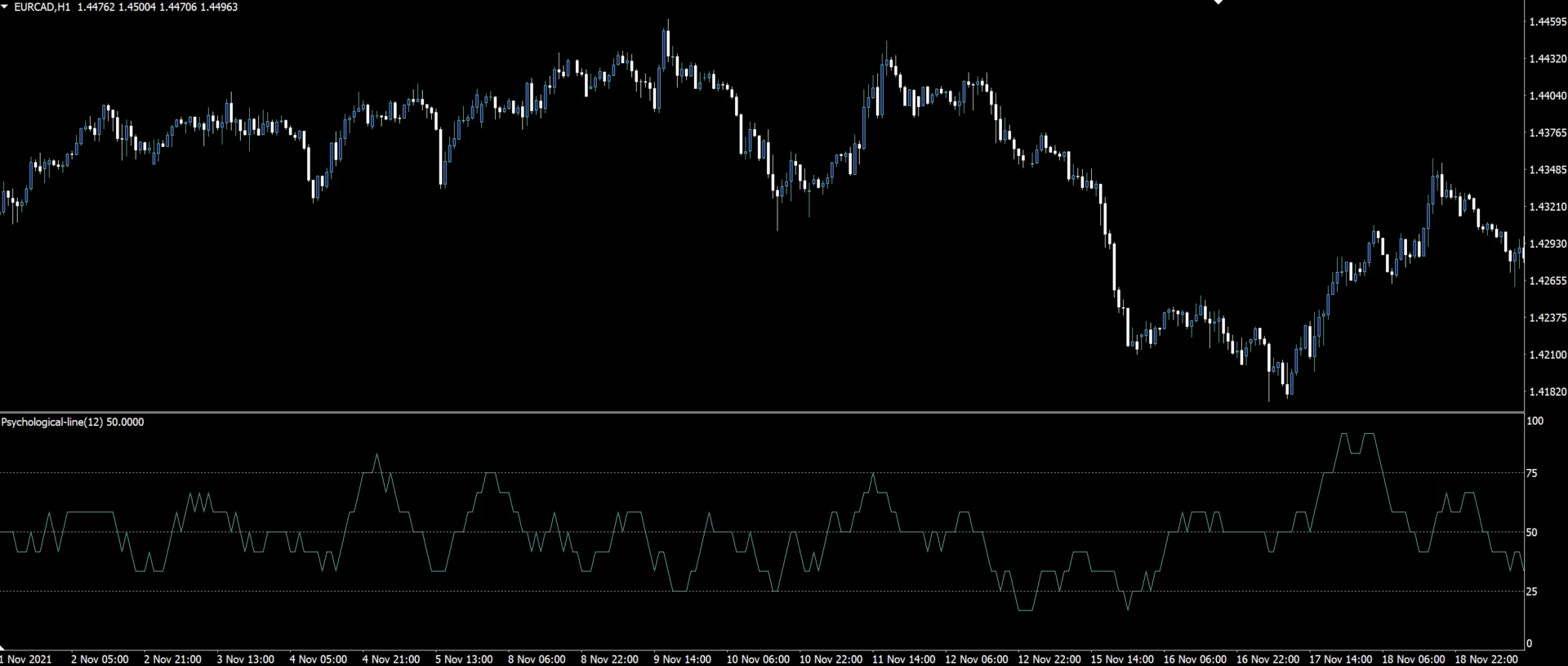Click the triangle arrow beside EURCAD,H1
This screenshot has height=666, width=1568.
coord(5,7)
